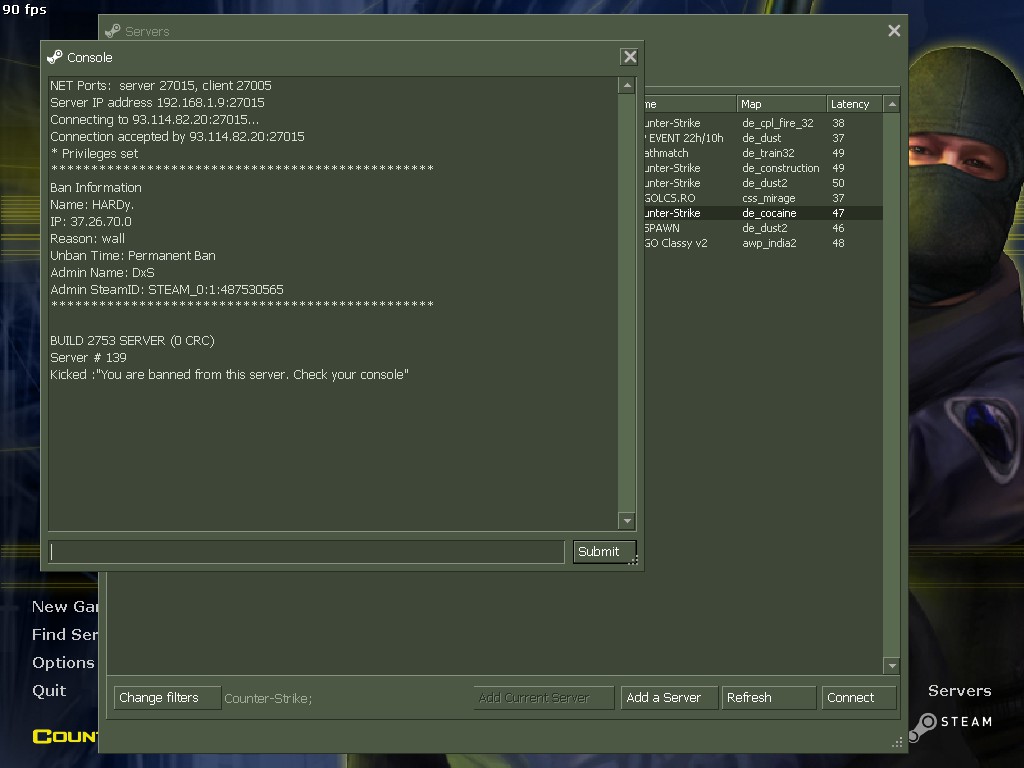Close the Servers window
Viewport: 1024px width, 768px height.
[894, 31]
